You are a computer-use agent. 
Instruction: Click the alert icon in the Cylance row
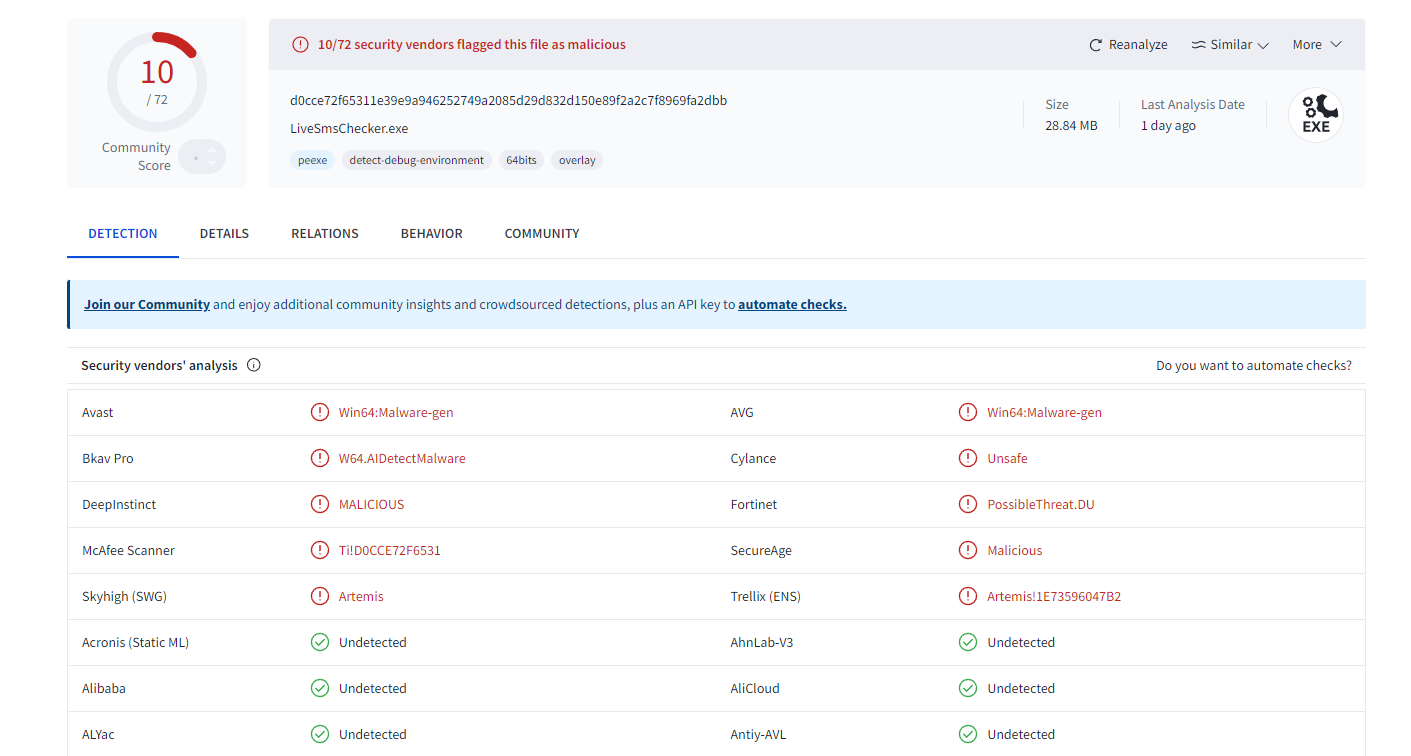point(967,458)
